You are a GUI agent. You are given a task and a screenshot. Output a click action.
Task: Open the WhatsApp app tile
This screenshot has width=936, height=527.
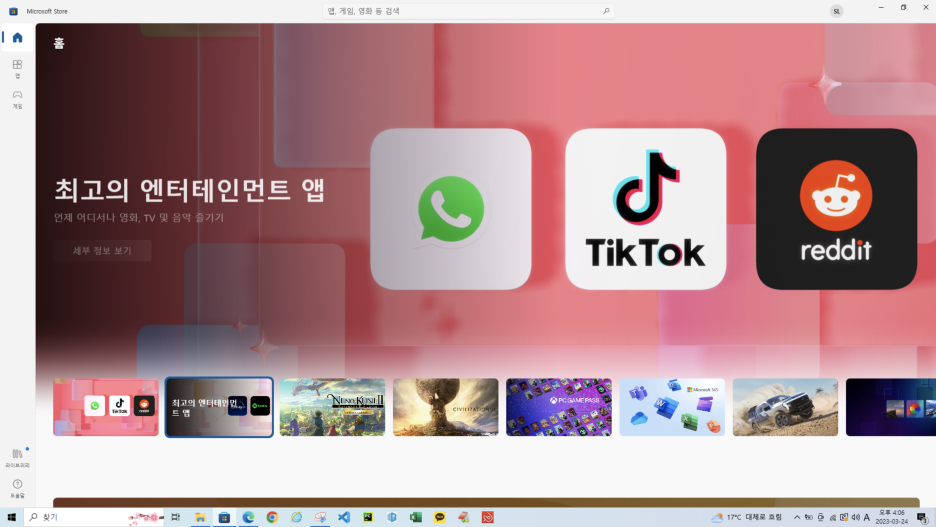[451, 209]
